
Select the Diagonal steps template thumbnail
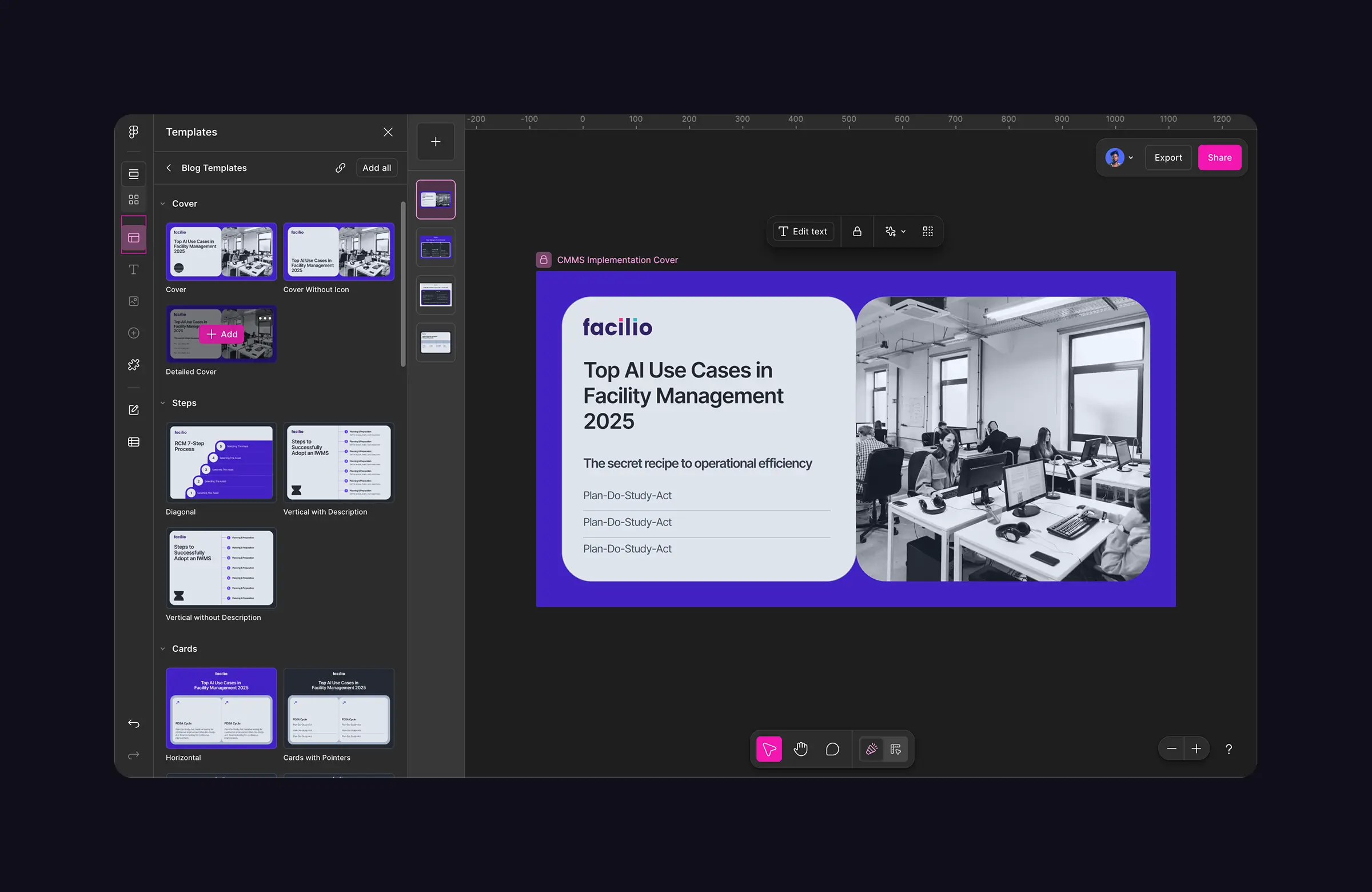(x=221, y=463)
